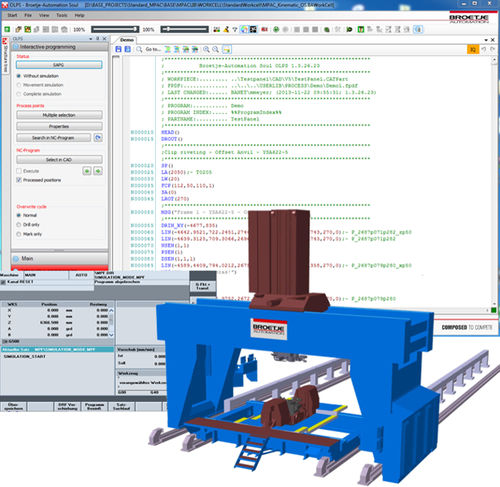Image resolution: width=500 pixels, height=487 pixels.
Task: Choose the Drill only overwrite cycle
Action: pos(19,225)
